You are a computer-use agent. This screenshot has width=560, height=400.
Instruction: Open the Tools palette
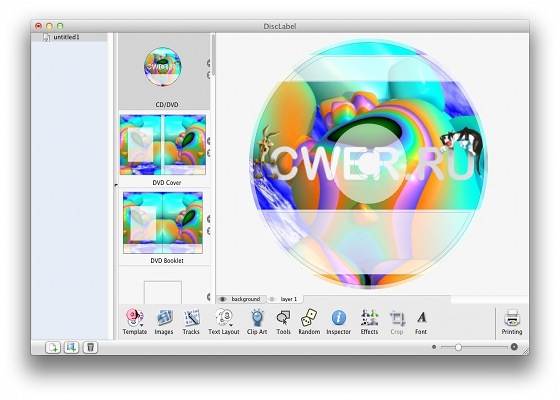pyautogui.click(x=283, y=322)
